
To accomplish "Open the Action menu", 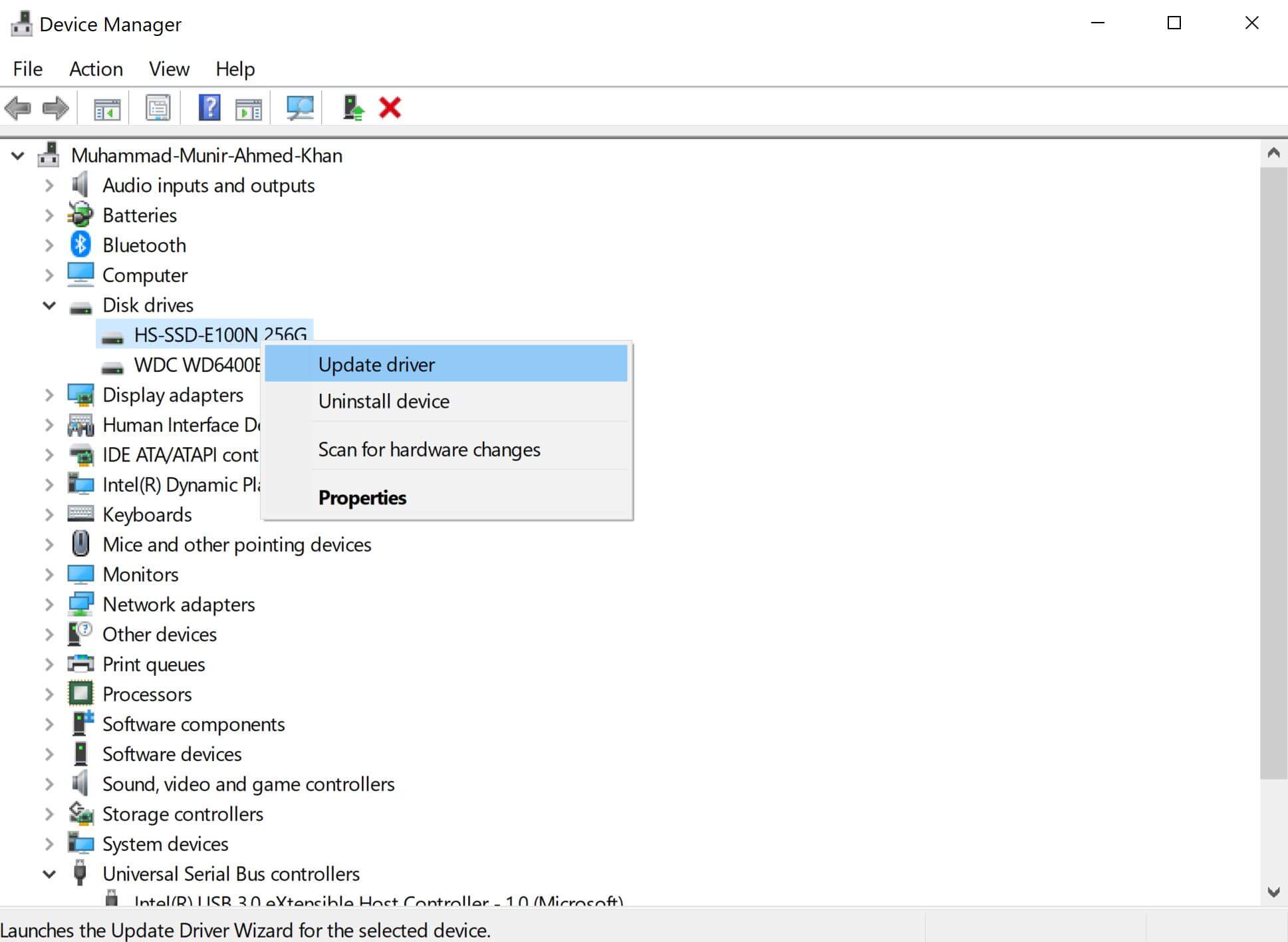I will coord(96,69).
